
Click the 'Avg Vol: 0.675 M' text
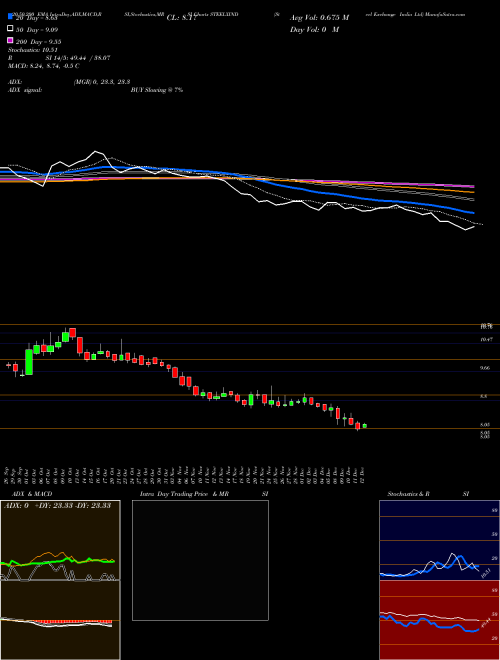tap(319, 18)
